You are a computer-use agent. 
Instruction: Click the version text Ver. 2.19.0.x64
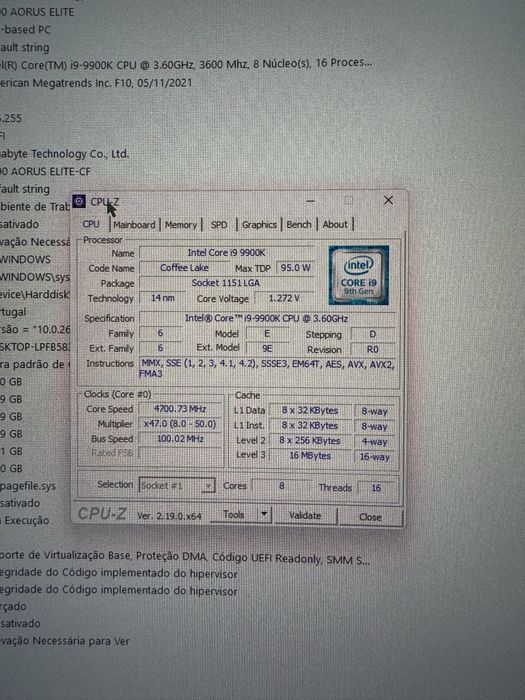coord(169,516)
